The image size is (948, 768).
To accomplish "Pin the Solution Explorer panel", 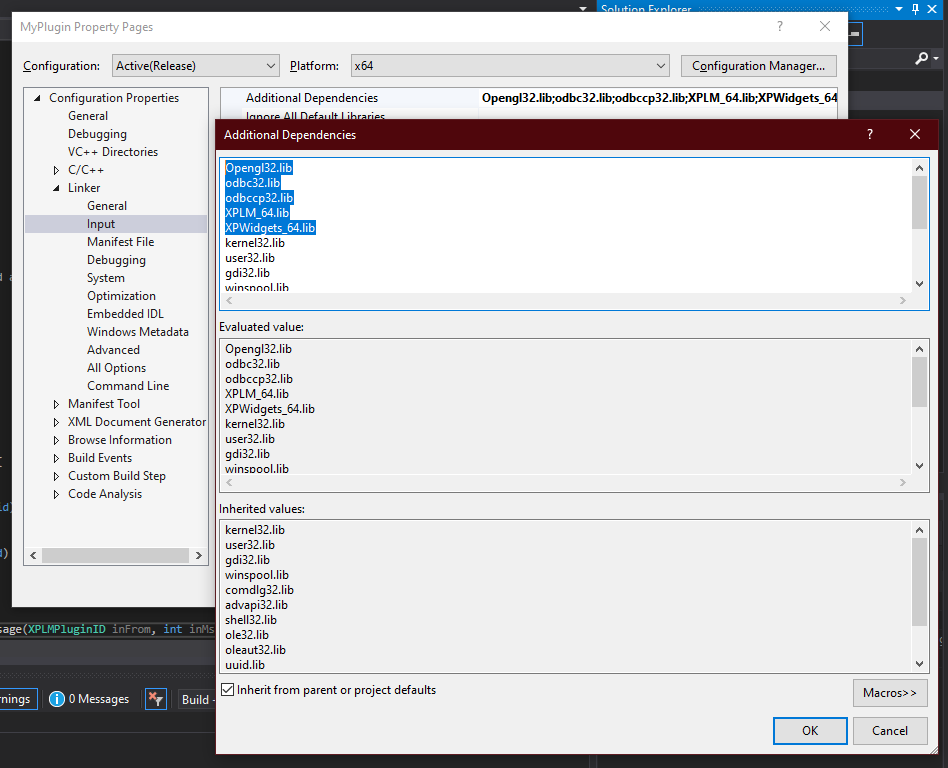I will pos(915,8).
